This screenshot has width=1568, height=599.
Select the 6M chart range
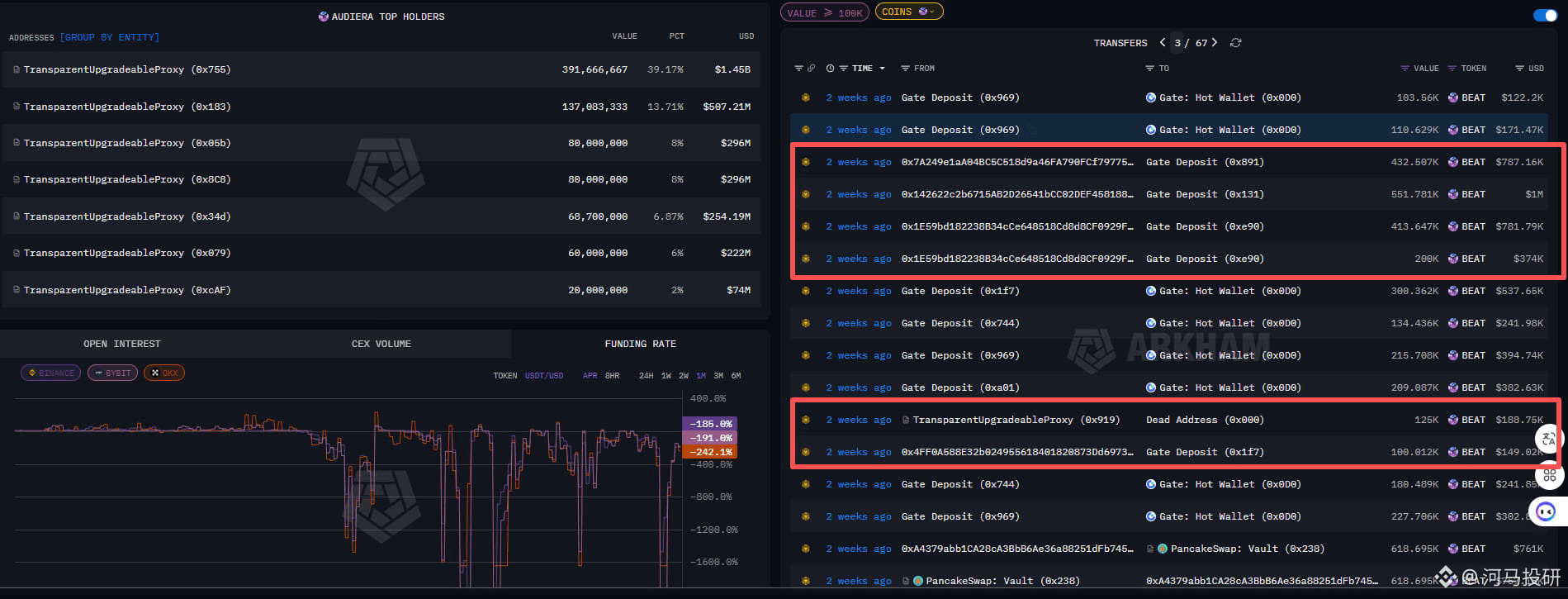736,376
